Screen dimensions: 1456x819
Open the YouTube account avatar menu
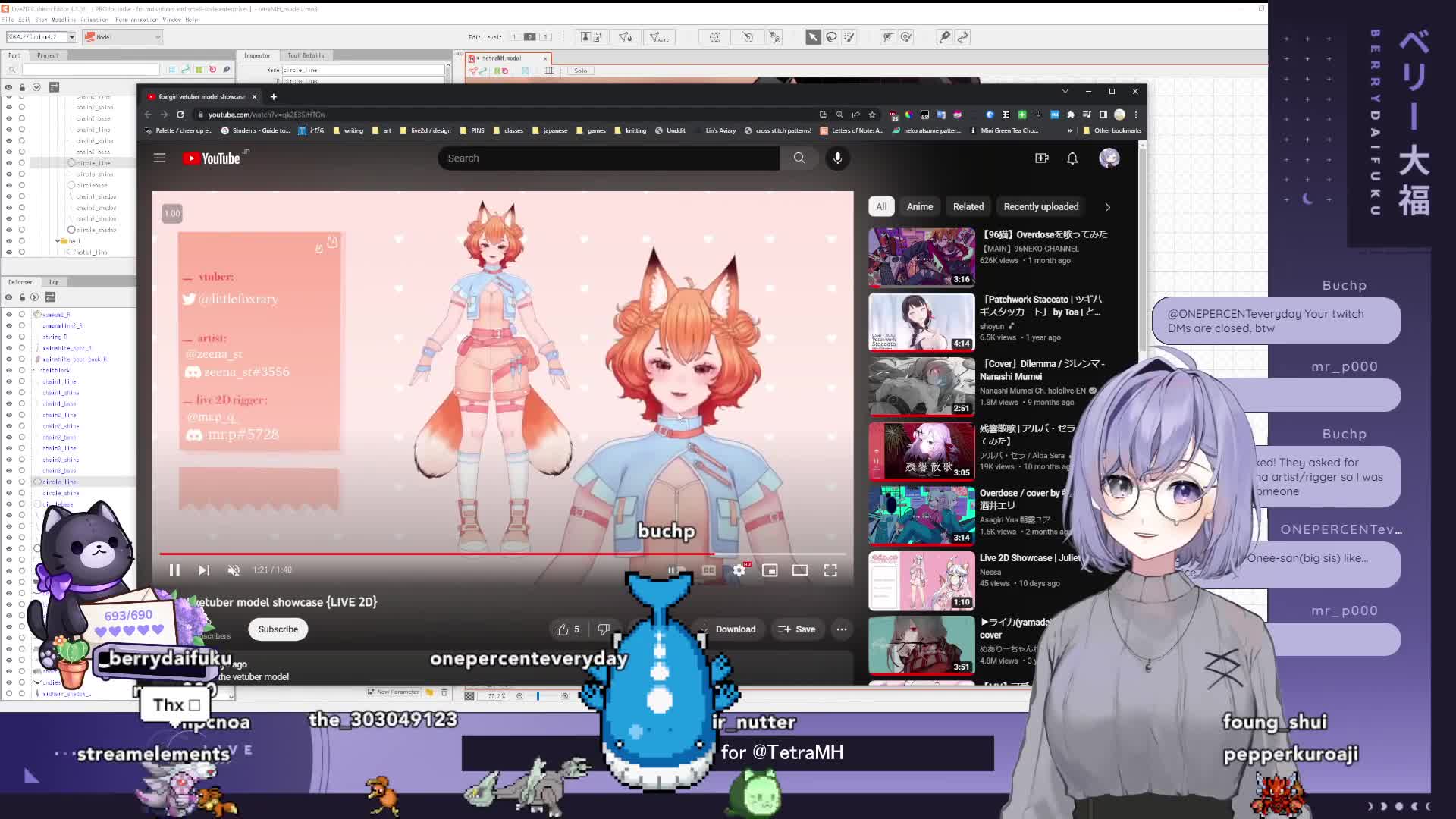click(1109, 158)
